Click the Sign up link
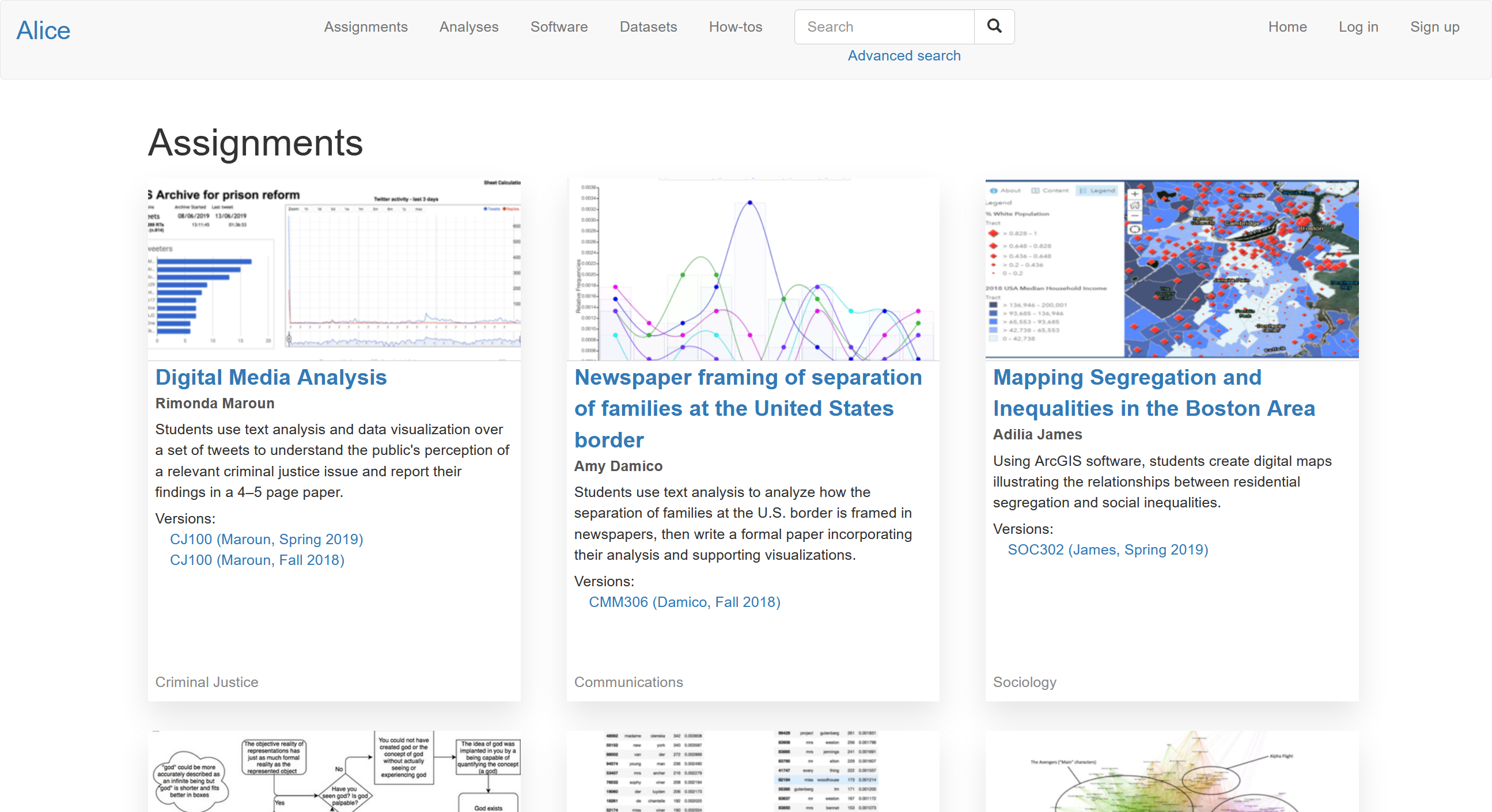1492x812 pixels. coord(1434,26)
